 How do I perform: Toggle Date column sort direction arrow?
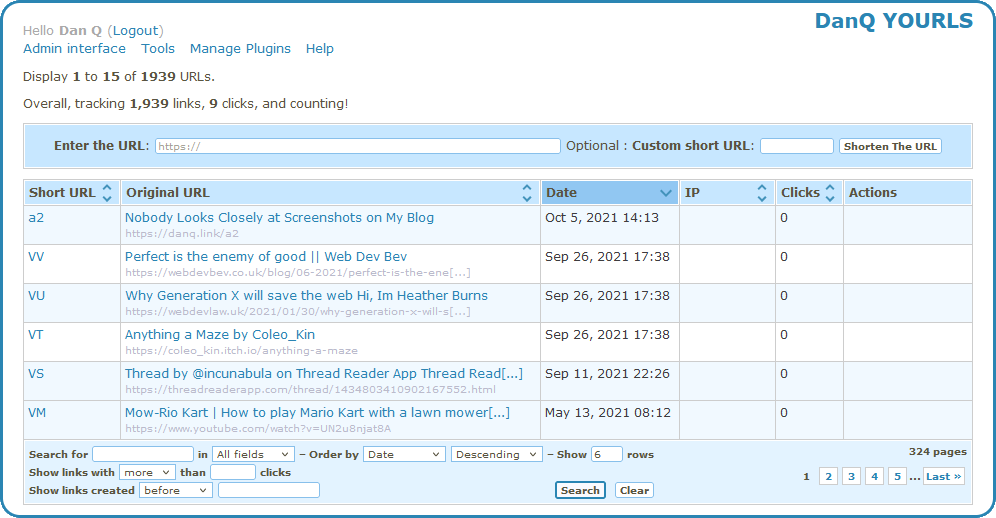coord(666,193)
